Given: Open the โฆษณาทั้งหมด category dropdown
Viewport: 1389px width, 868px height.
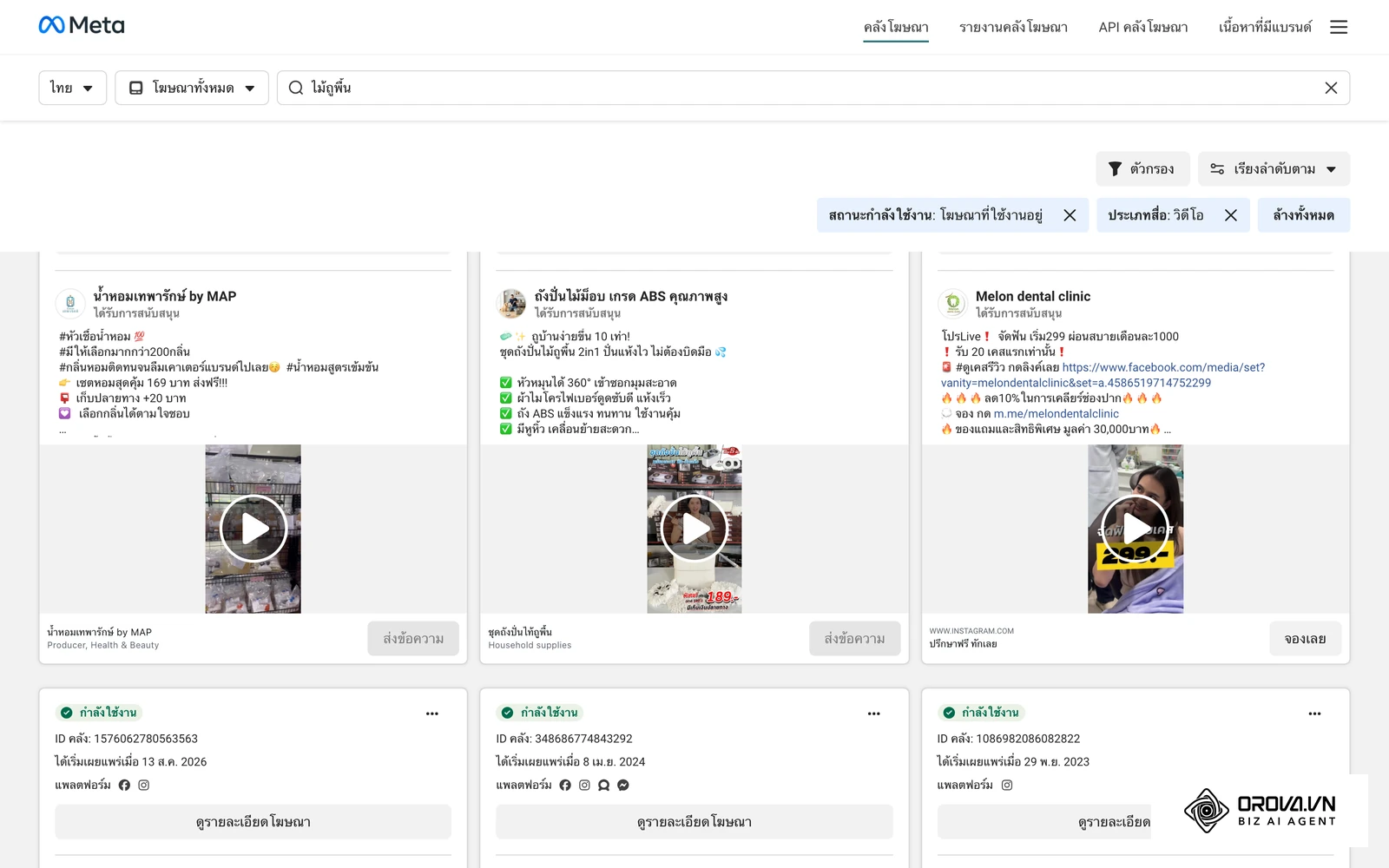Looking at the screenshot, I should [x=192, y=88].
